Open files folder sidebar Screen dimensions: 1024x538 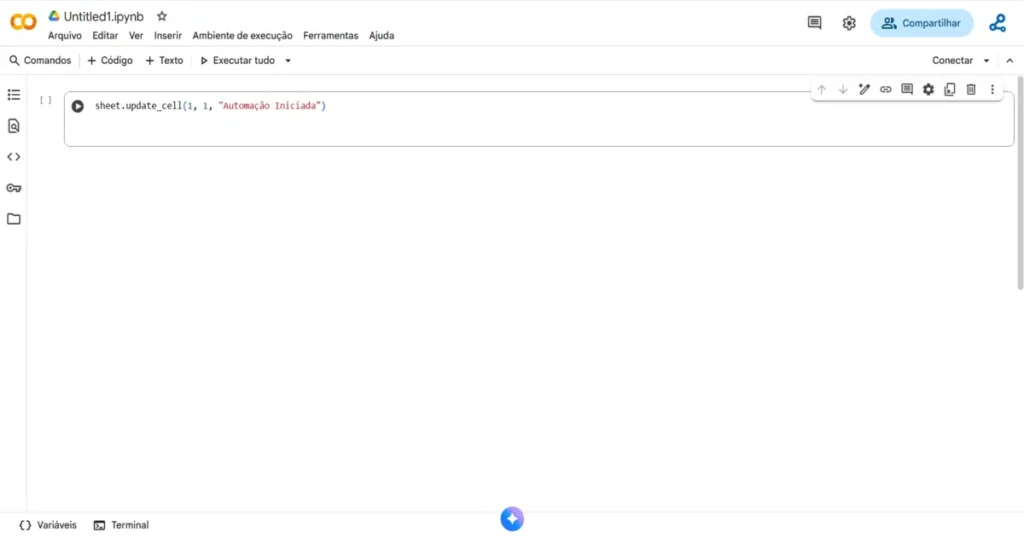pyautogui.click(x=14, y=219)
